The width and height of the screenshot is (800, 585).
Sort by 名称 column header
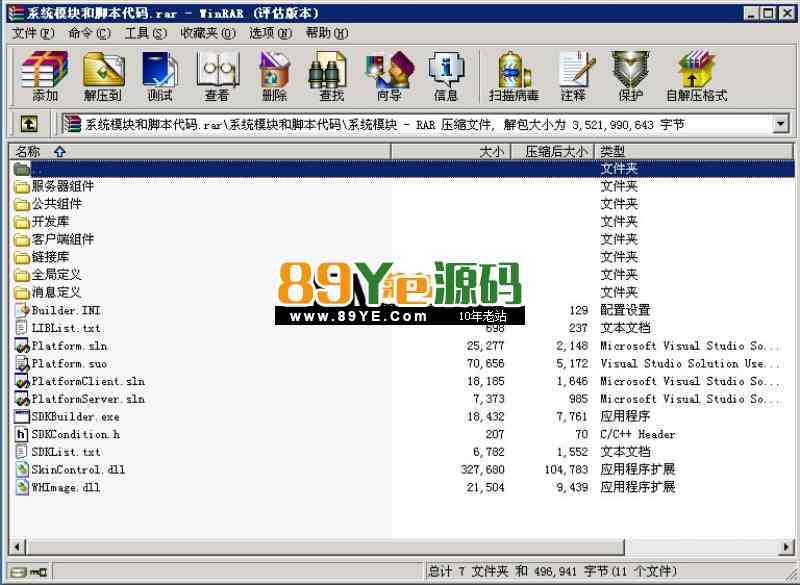coord(199,151)
